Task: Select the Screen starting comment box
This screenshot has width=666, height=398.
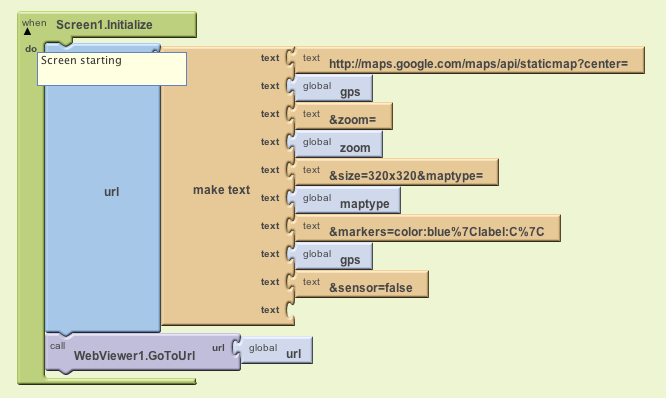Action: click(112, 69)
